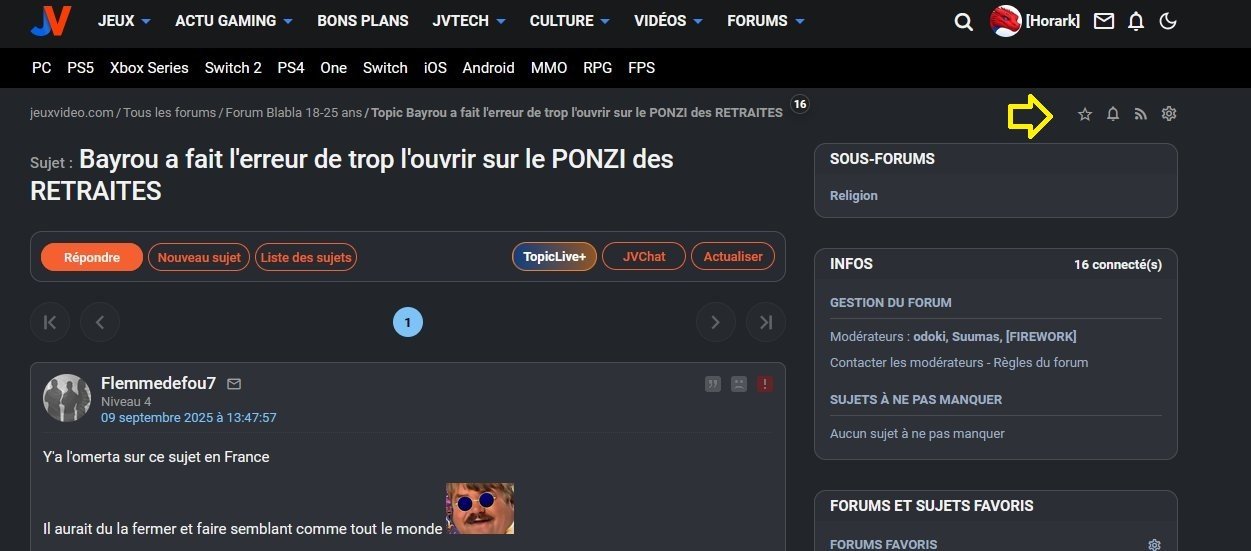Click the Répondre button
The height and width of the screenshot is (551, 1251).
[x=92, y=257]
